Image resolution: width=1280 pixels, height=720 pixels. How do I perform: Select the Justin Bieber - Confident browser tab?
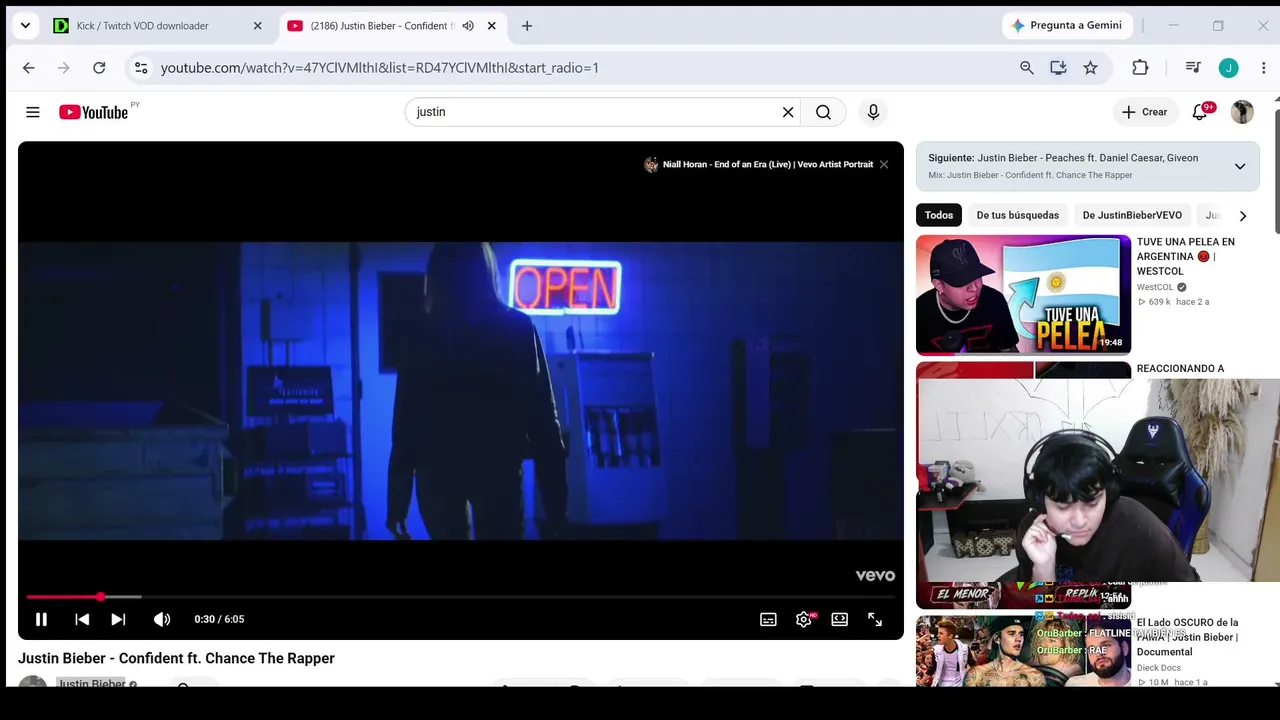click(x=393, y=26)
